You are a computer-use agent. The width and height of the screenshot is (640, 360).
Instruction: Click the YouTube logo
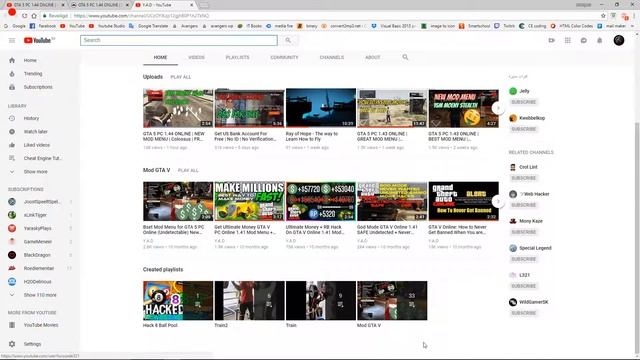tap(37, 40)
